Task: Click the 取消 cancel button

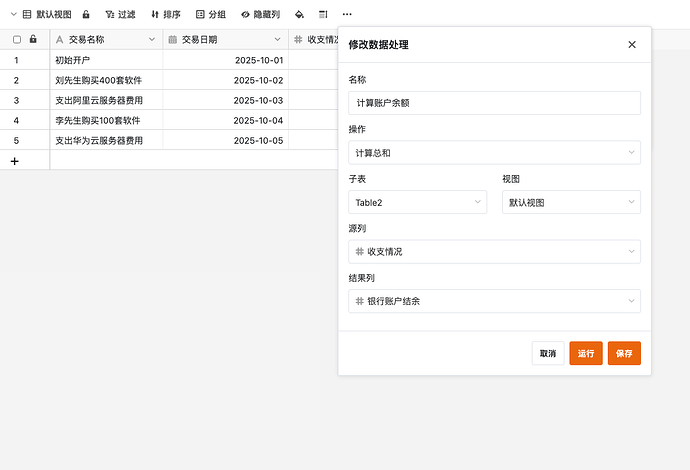Action: click(548, 353)
